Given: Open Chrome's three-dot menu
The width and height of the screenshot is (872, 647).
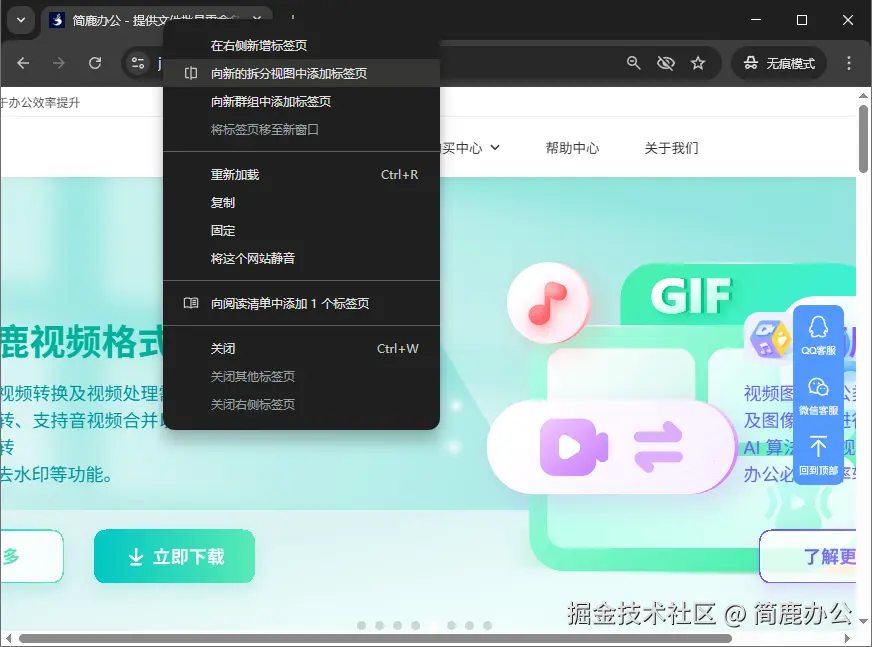Looking at the screenshot, I should click(x=848, y=62).
